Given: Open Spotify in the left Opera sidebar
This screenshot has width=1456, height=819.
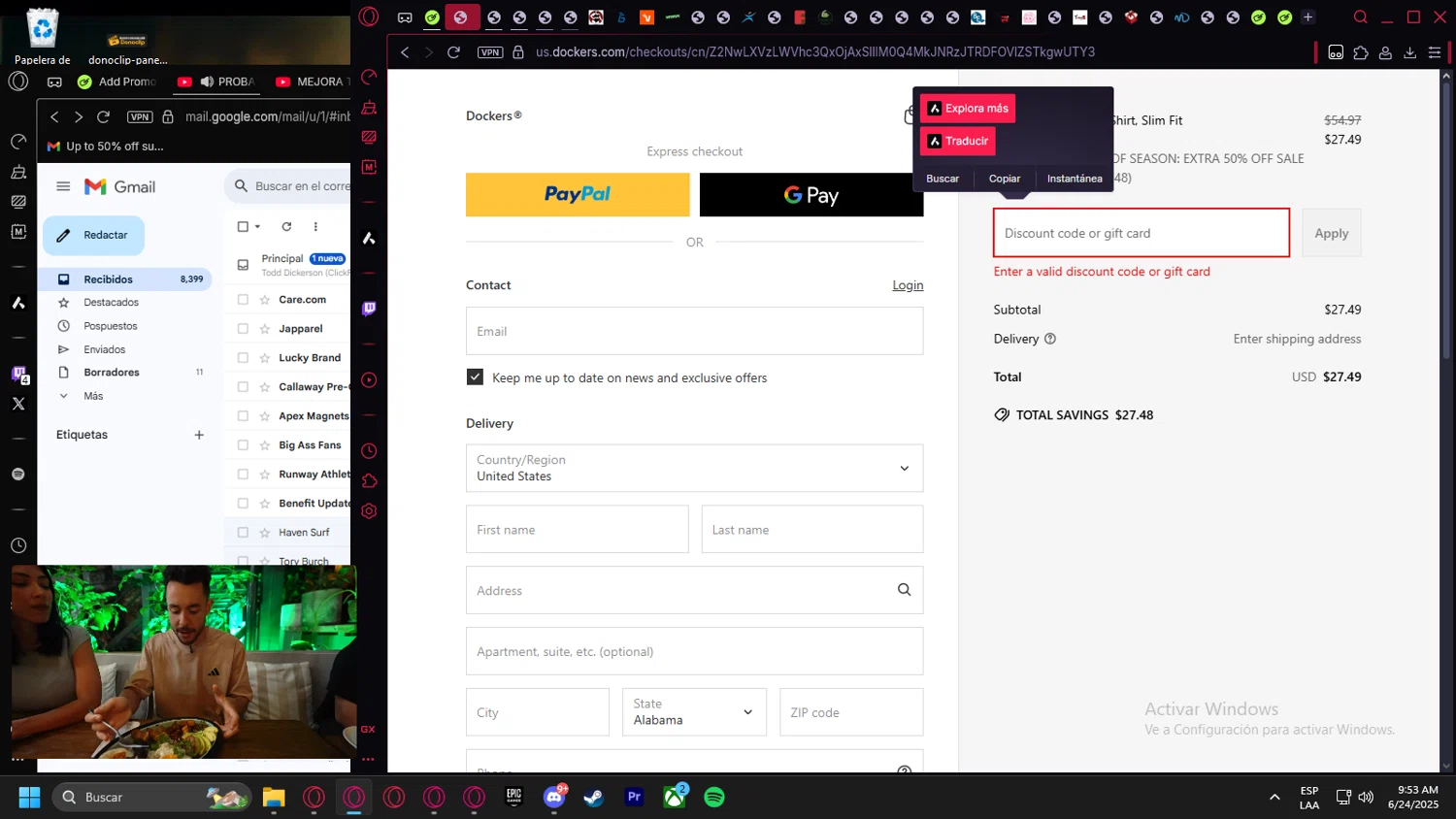Looking at the screenshot, I should (18, 475).
